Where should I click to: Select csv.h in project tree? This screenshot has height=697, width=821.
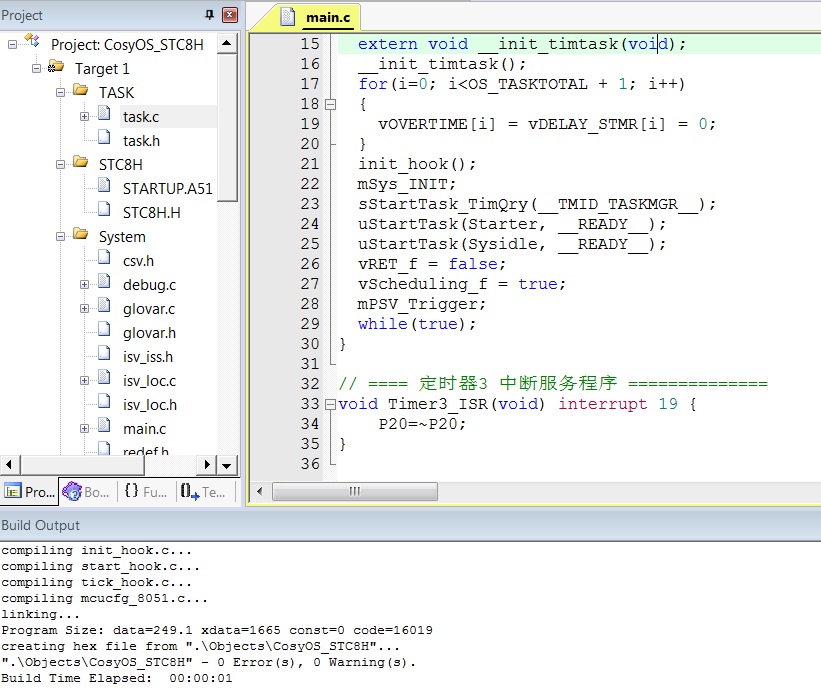(138, 261)
